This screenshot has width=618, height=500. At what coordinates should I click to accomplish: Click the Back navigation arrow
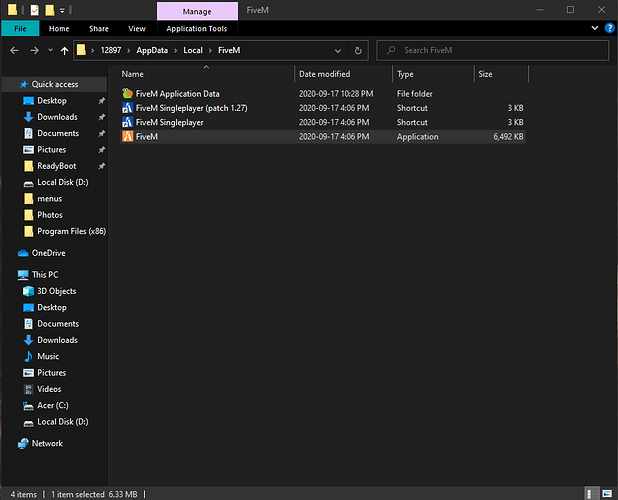(12, 50)
